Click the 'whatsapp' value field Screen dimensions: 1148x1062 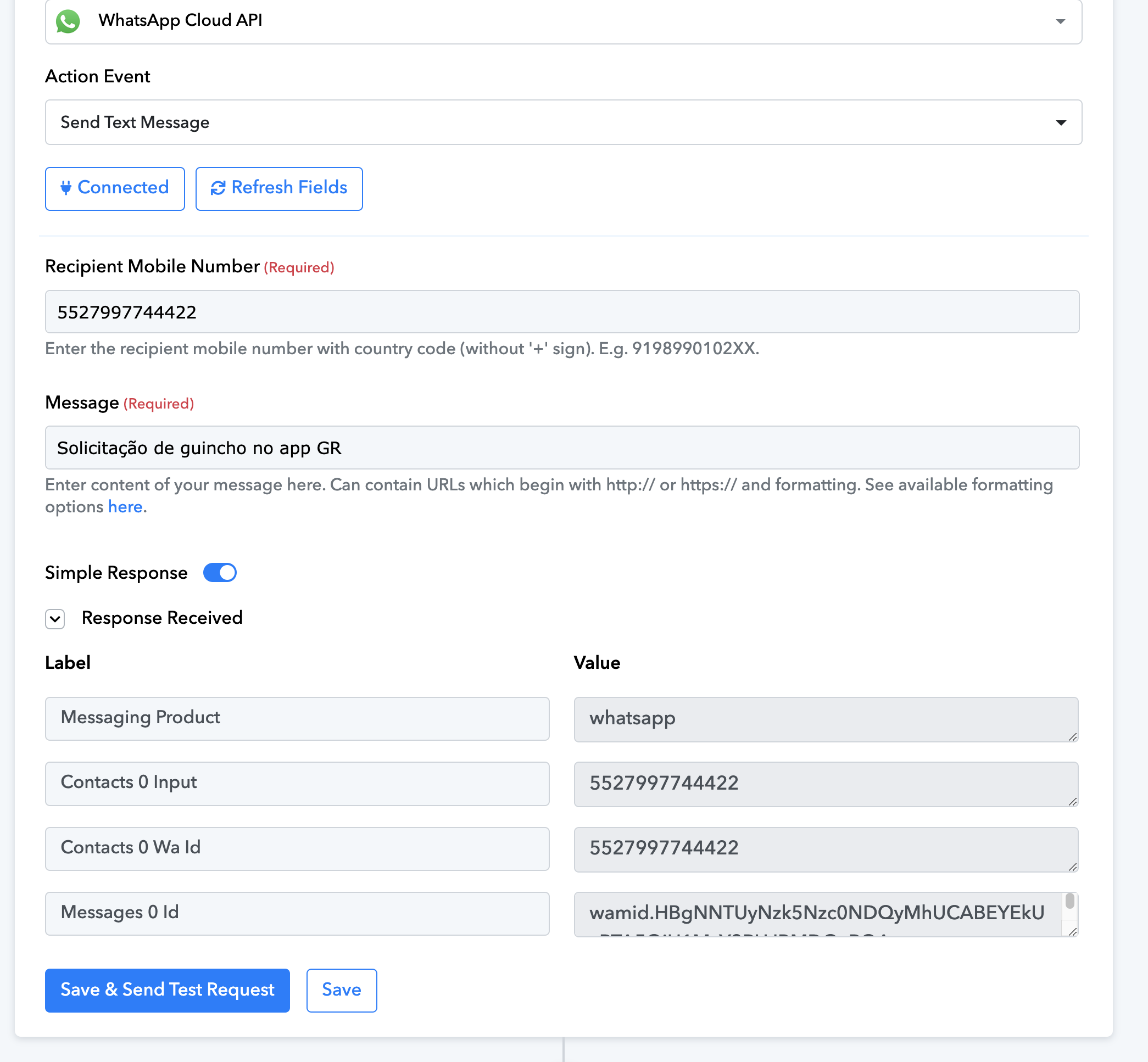pyautogui.click(x=826, y=719)
